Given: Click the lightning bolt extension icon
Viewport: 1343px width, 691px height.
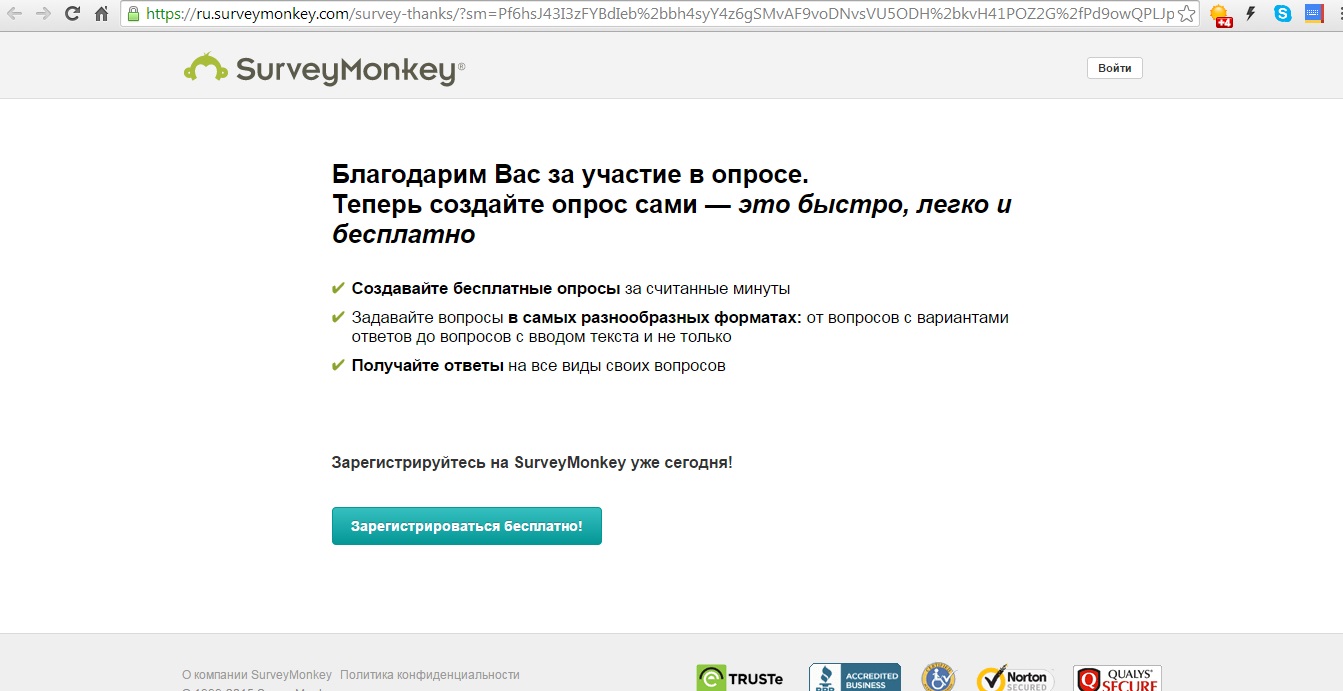Looking at the screenshot, I should coord(1250,14).
